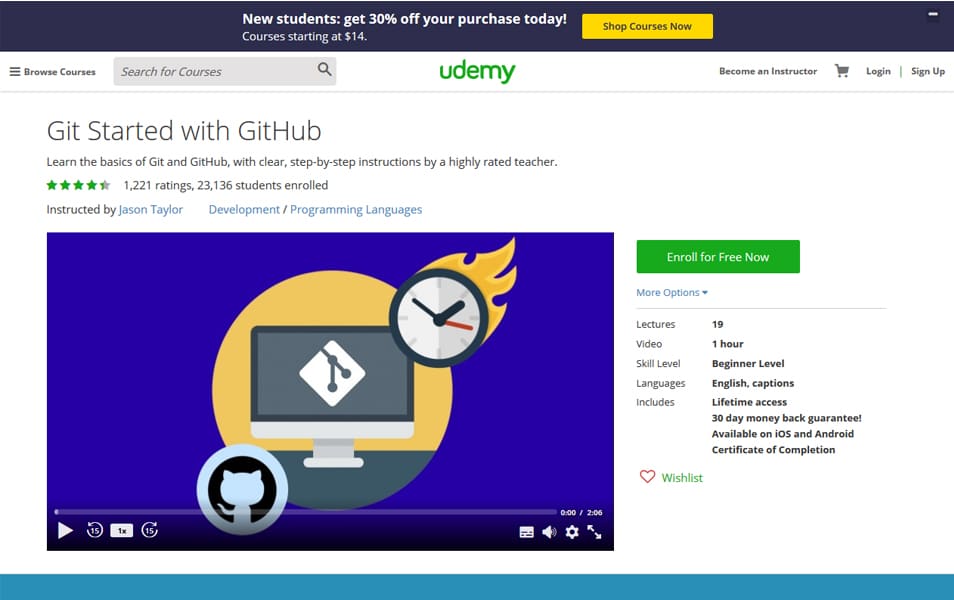Enable closed captions on the video
The image size is (954, 600).
click(x=527, y=532)
